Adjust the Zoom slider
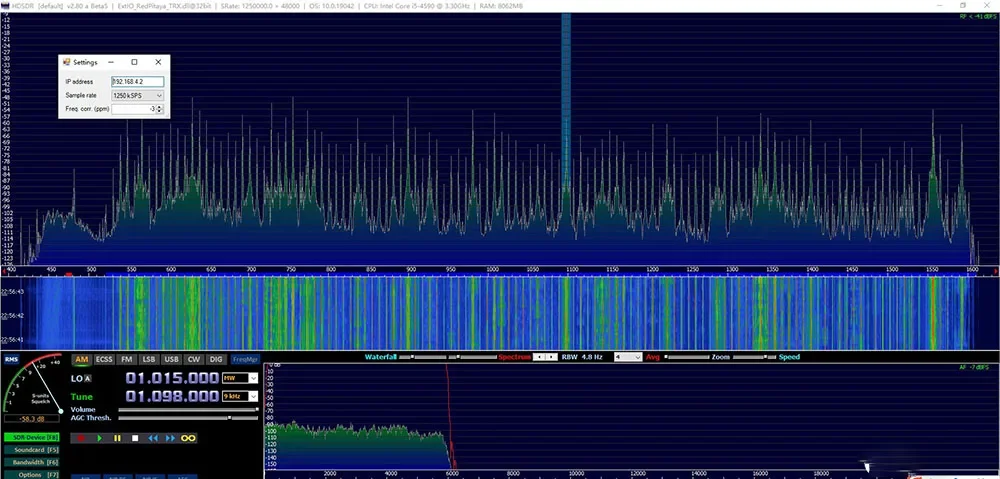This screenshot has width=1000, height=479. (x=754, y=357)
